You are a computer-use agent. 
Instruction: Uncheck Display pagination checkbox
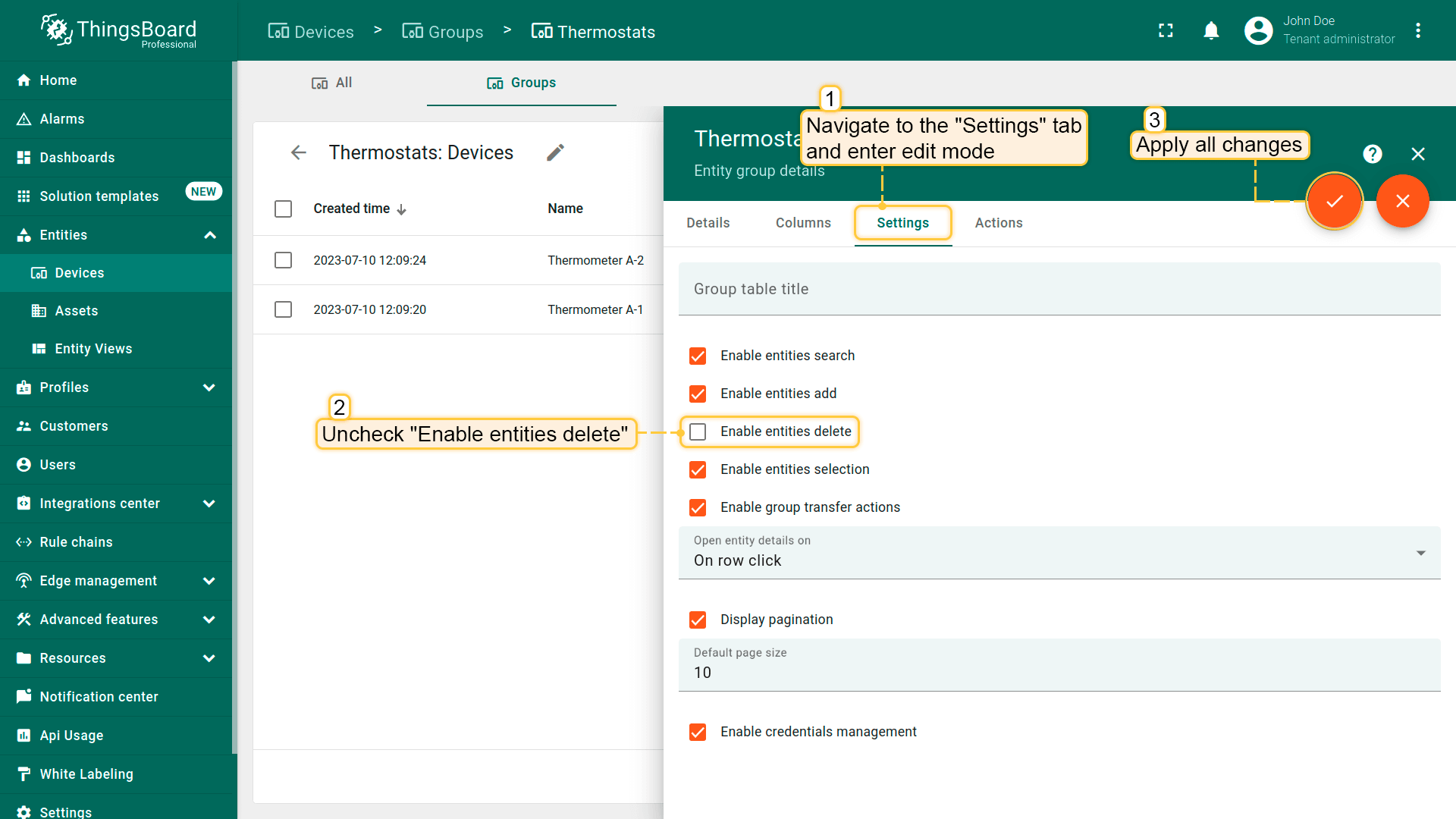point(698,620)
